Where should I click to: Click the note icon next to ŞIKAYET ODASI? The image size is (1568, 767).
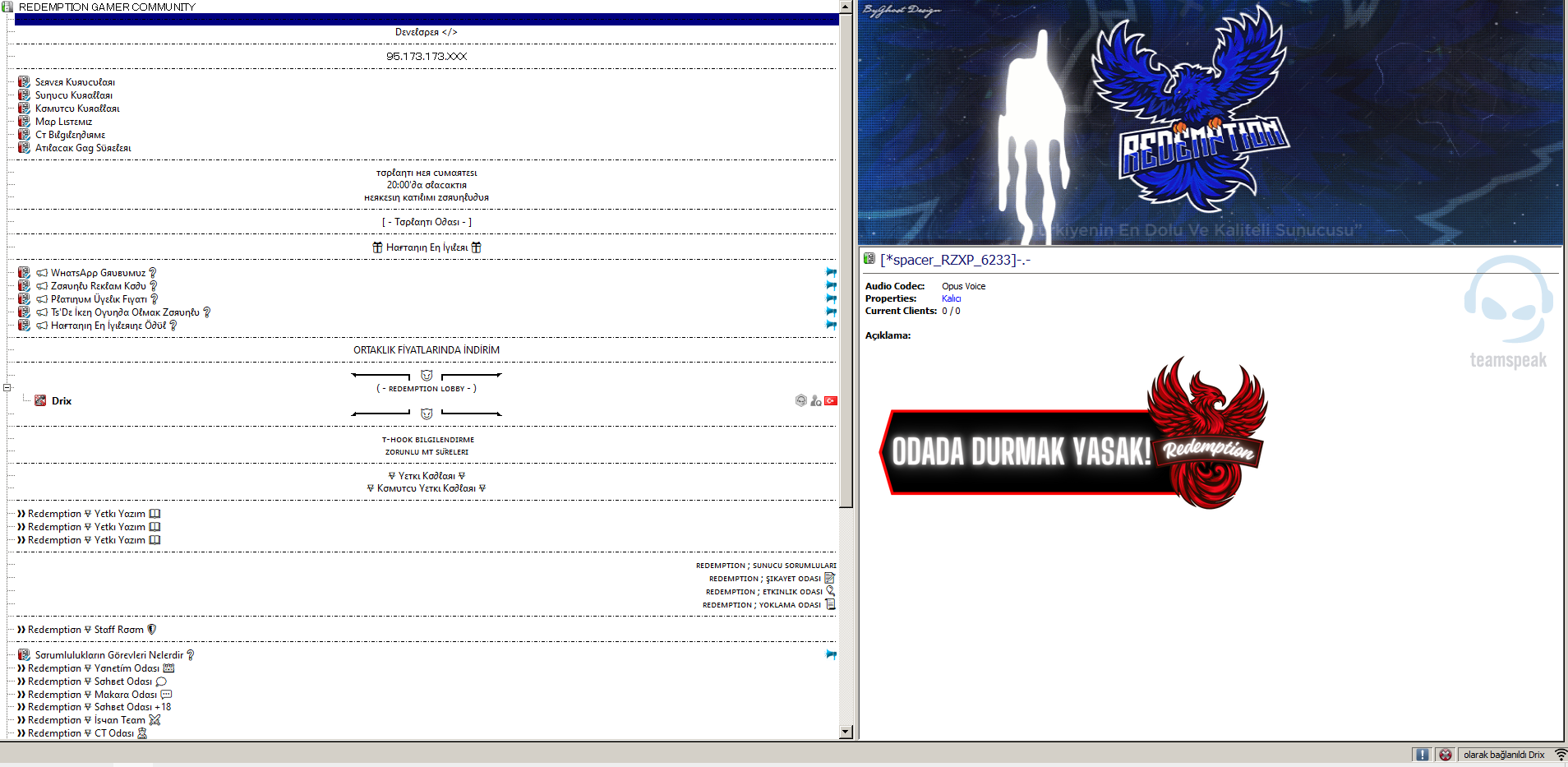pos(830,578)
